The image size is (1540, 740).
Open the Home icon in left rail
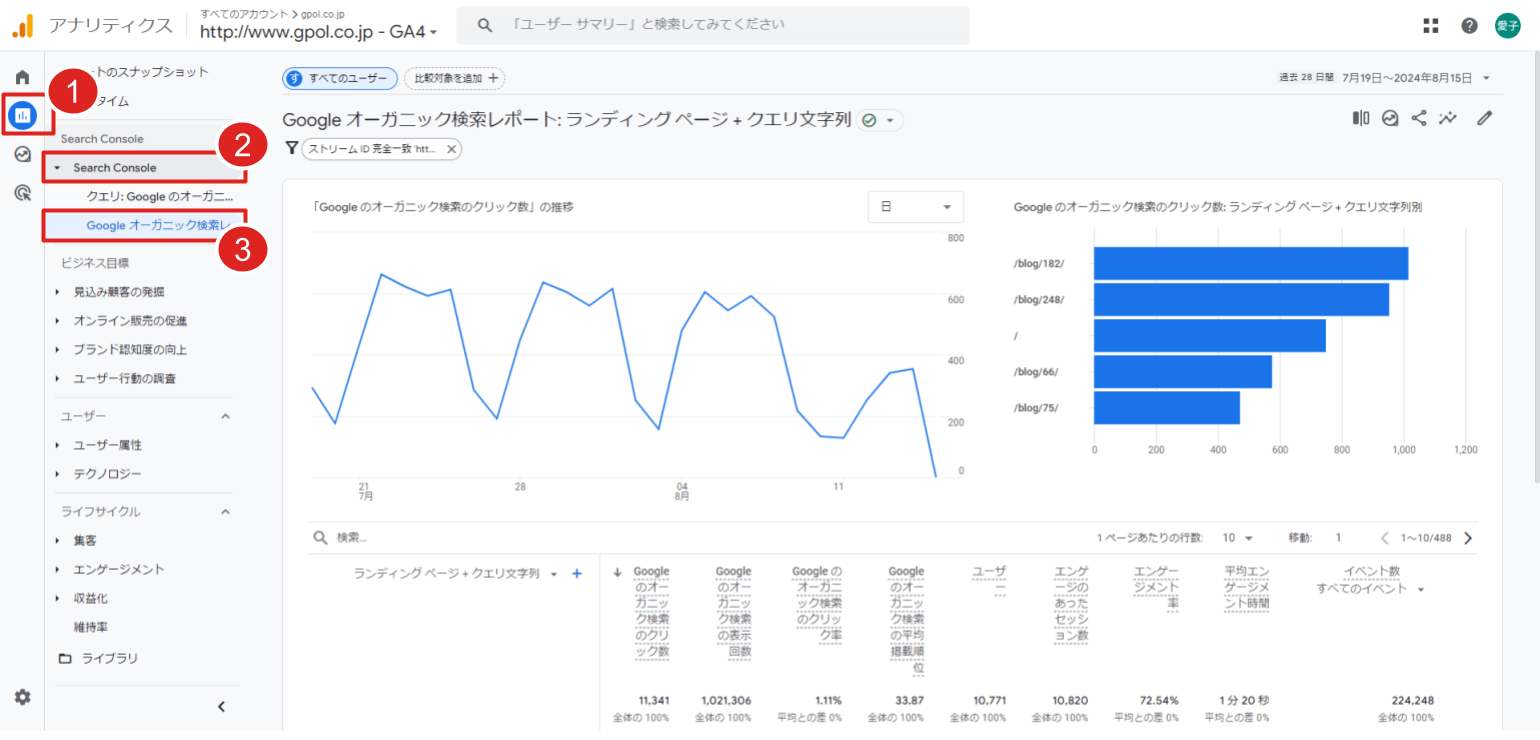pyautogui.click(x=22, y=77)
